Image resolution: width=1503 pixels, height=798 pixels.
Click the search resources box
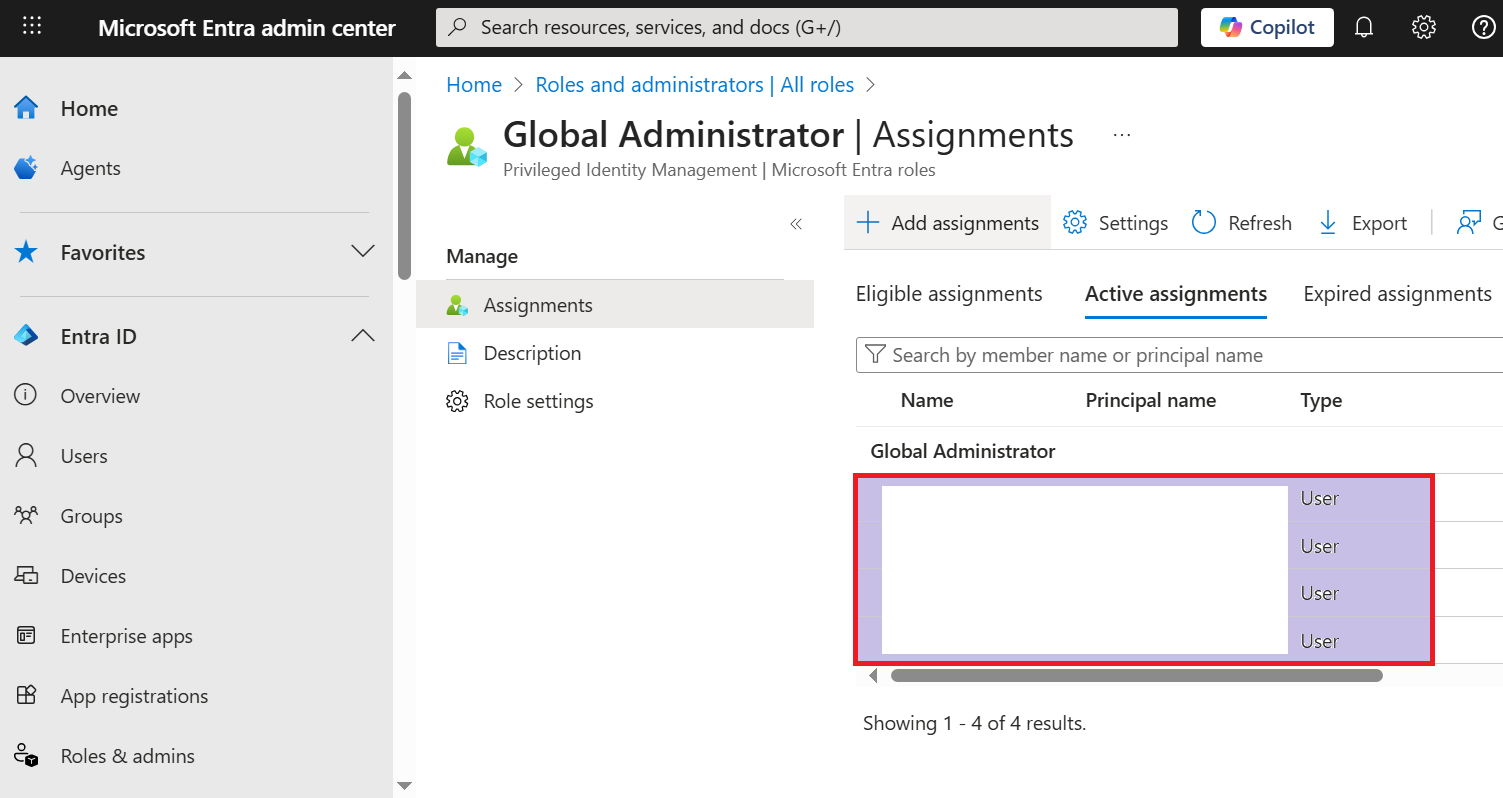coord(806,27)
